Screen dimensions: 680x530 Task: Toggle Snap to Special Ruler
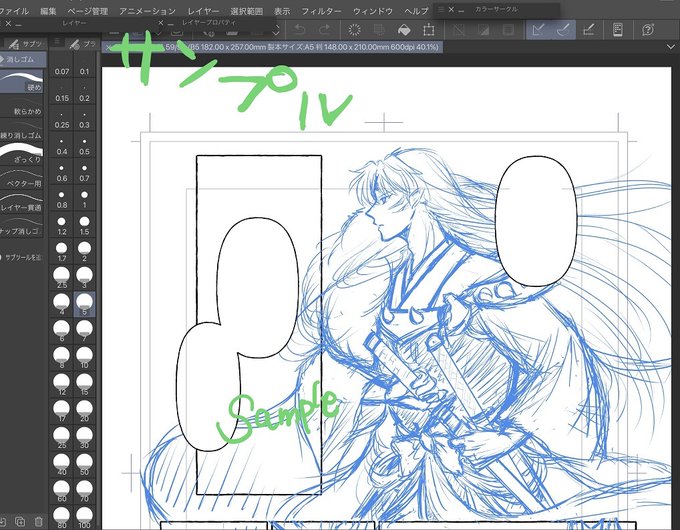point(563,30)
